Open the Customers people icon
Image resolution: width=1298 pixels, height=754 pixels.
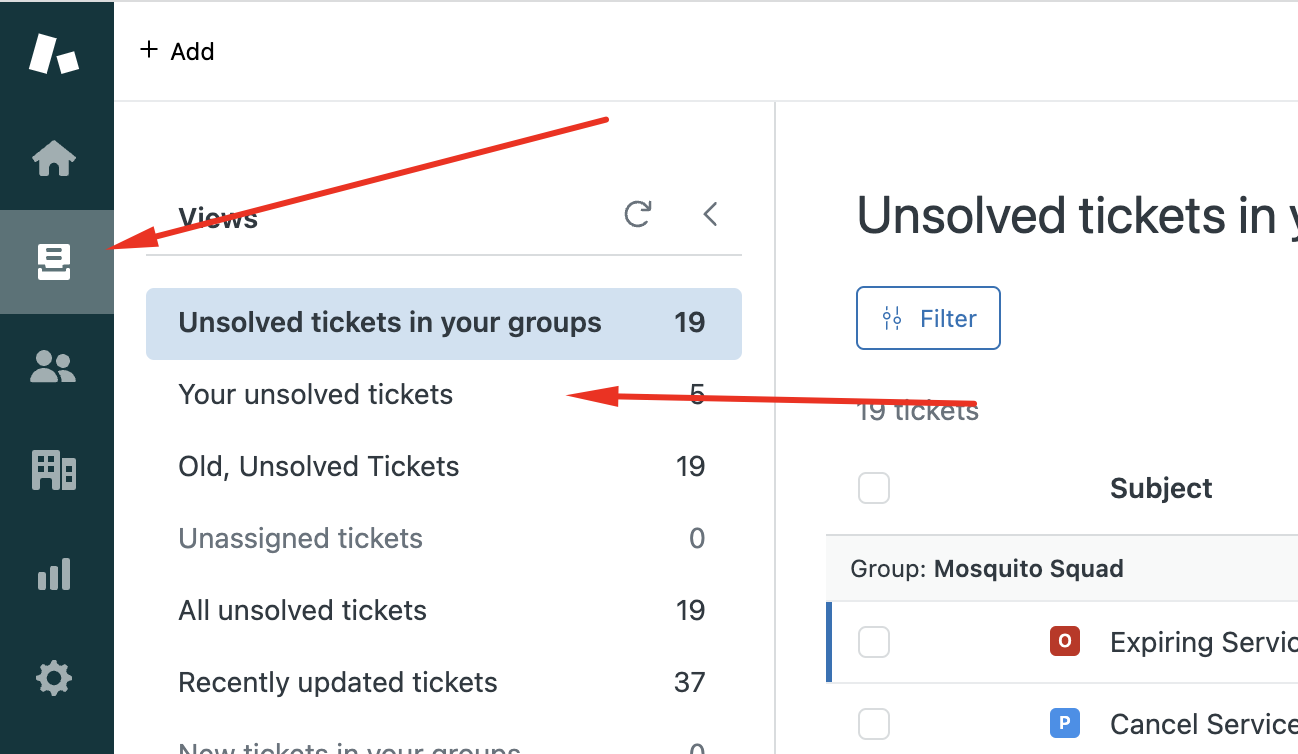pyautogui.click(x=54, y=367)
